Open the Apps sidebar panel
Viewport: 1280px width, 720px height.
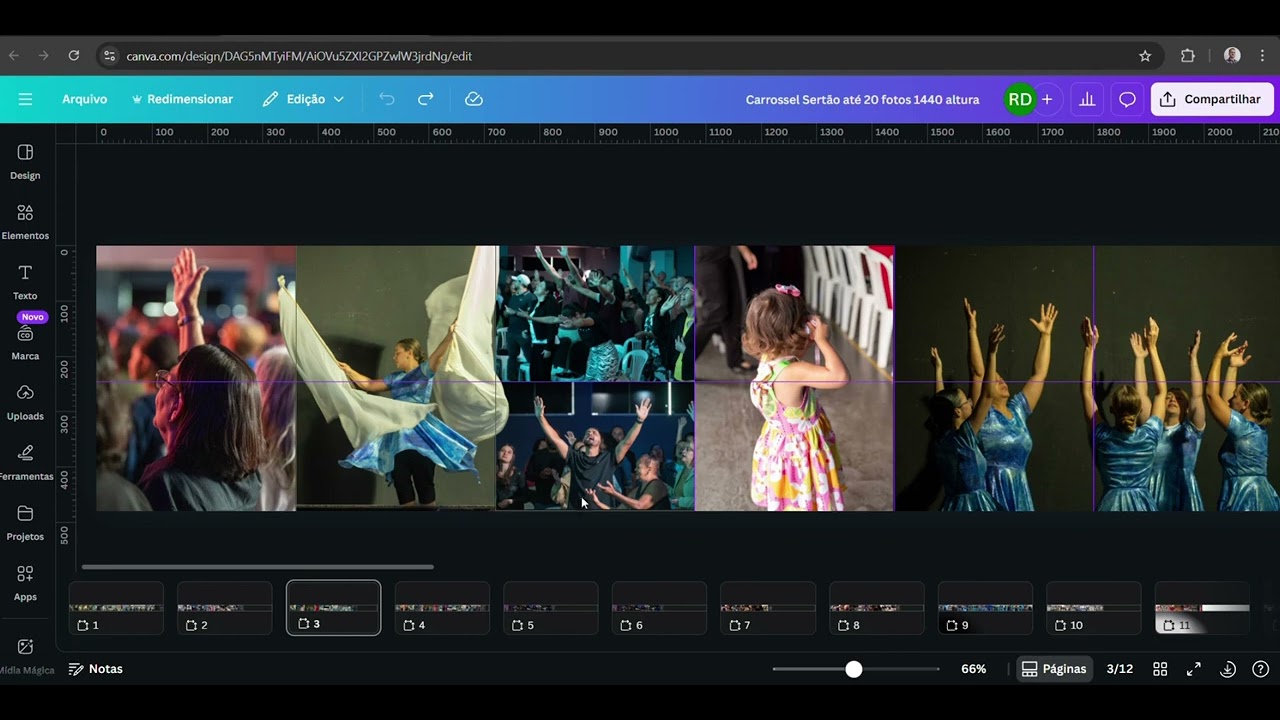[x=25, y=583]
